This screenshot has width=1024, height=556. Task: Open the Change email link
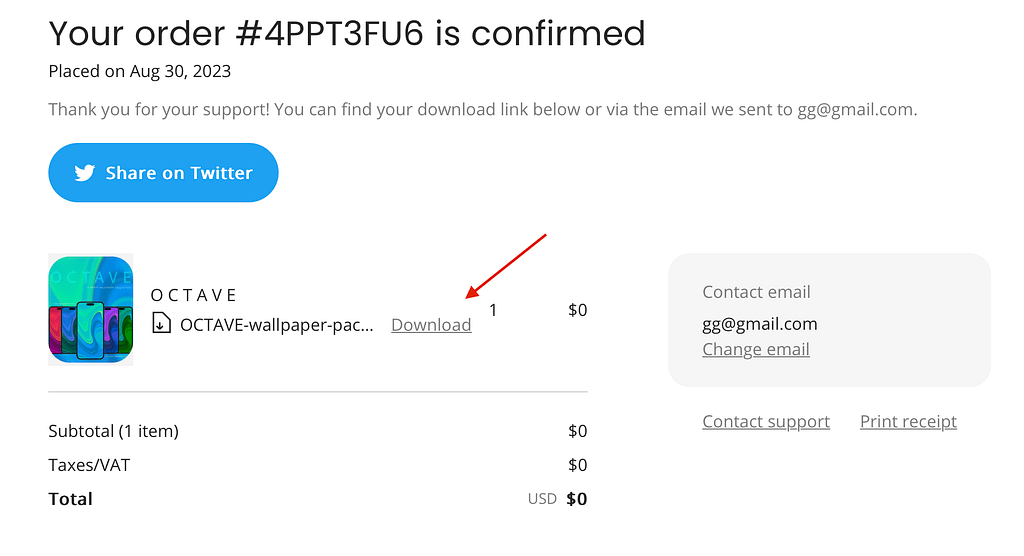point(756,350)
